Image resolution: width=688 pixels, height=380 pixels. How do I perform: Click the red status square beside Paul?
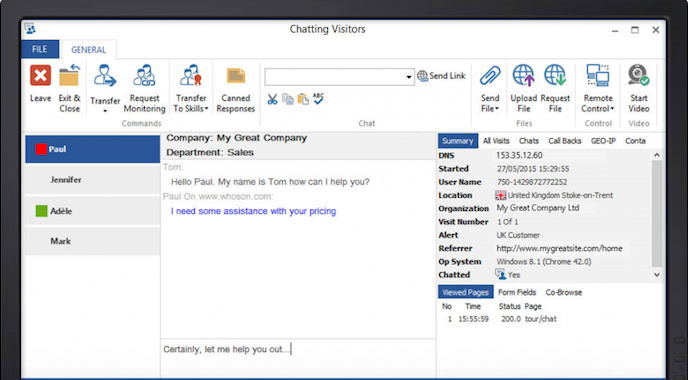(x=41, y=149)
